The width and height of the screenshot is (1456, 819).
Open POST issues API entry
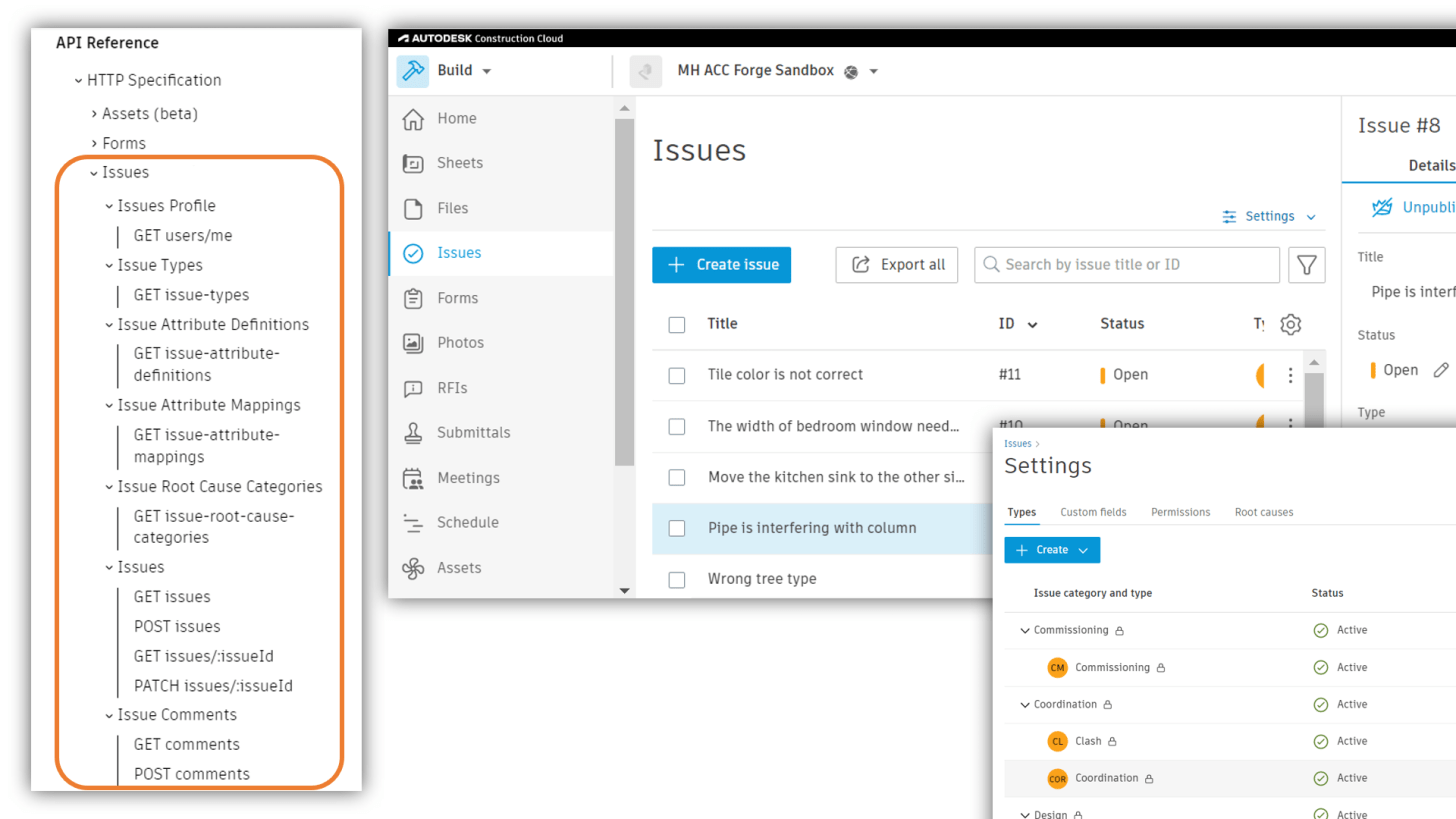177,627
